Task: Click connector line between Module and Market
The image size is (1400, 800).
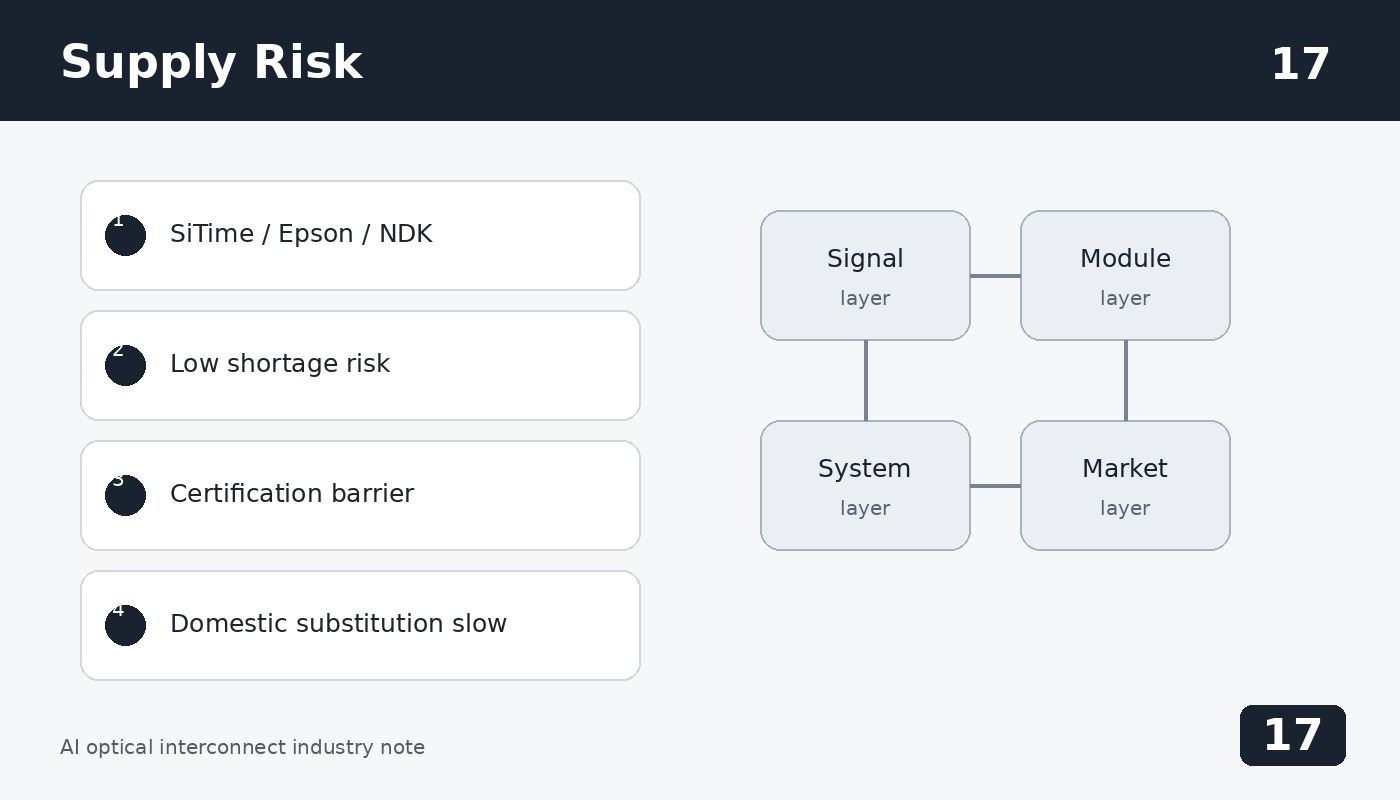Action: [1126, 380]
